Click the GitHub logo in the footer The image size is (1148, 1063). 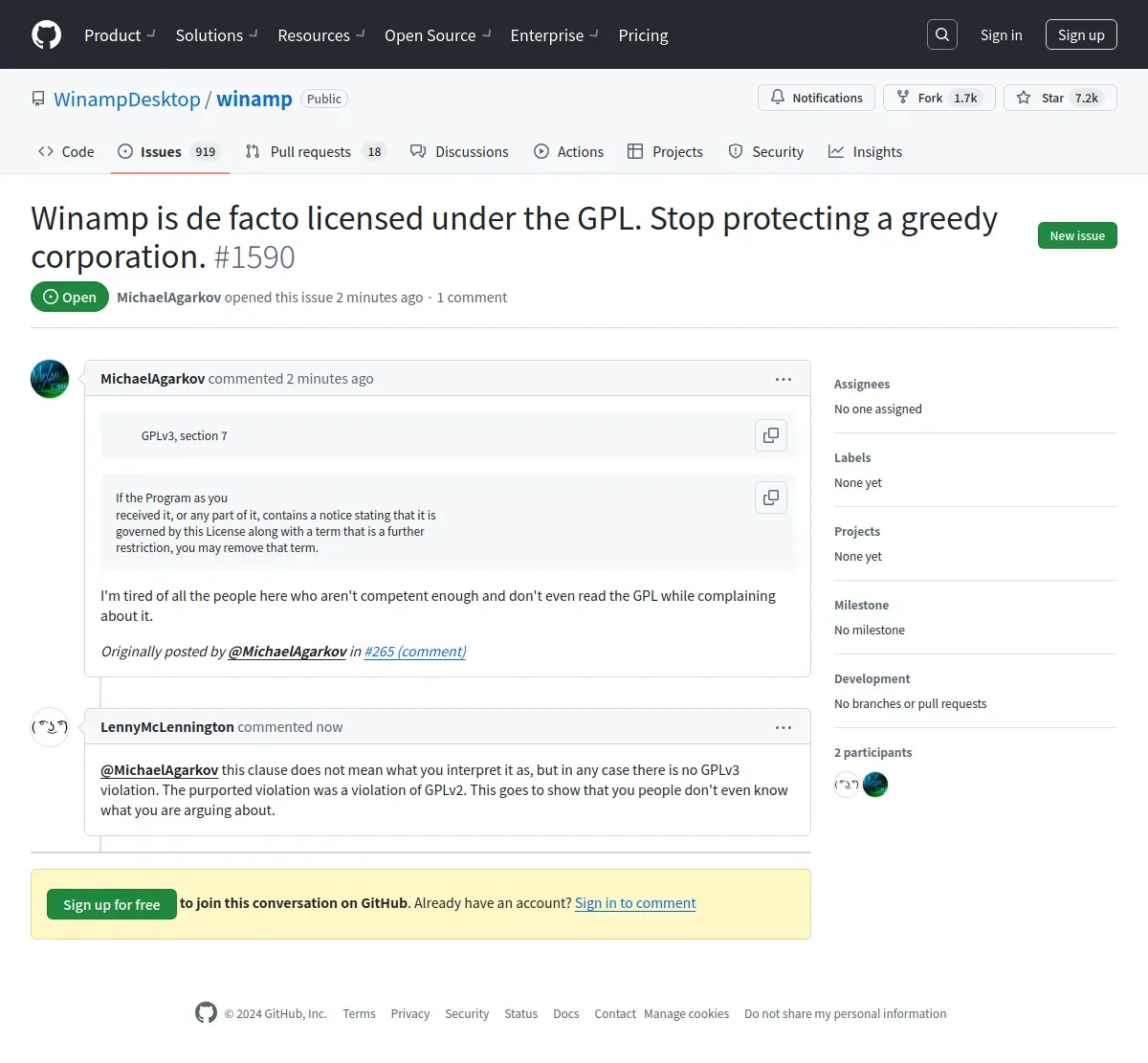[x=206, y=1012]
